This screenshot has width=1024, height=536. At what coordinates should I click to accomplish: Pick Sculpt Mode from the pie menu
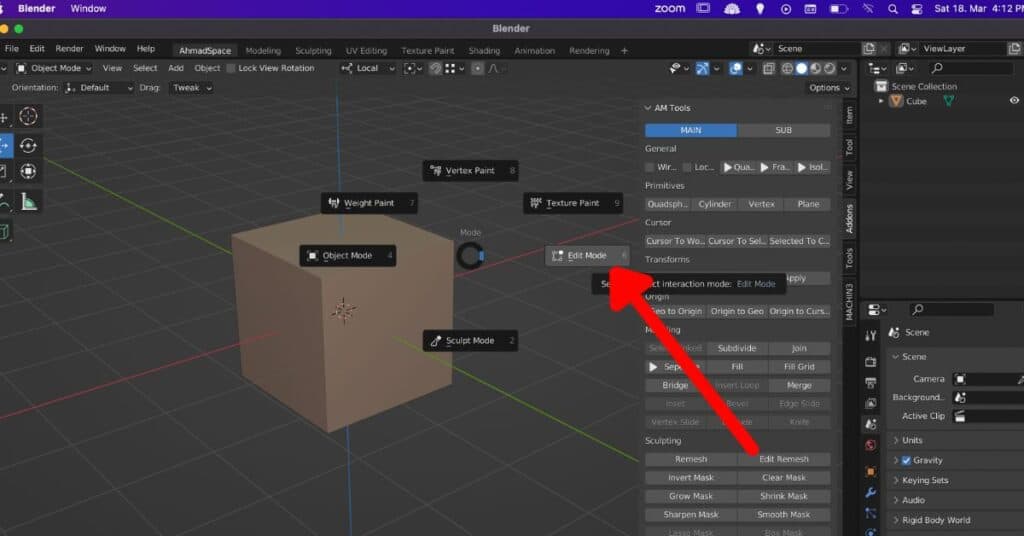click(x=469, y=341)
